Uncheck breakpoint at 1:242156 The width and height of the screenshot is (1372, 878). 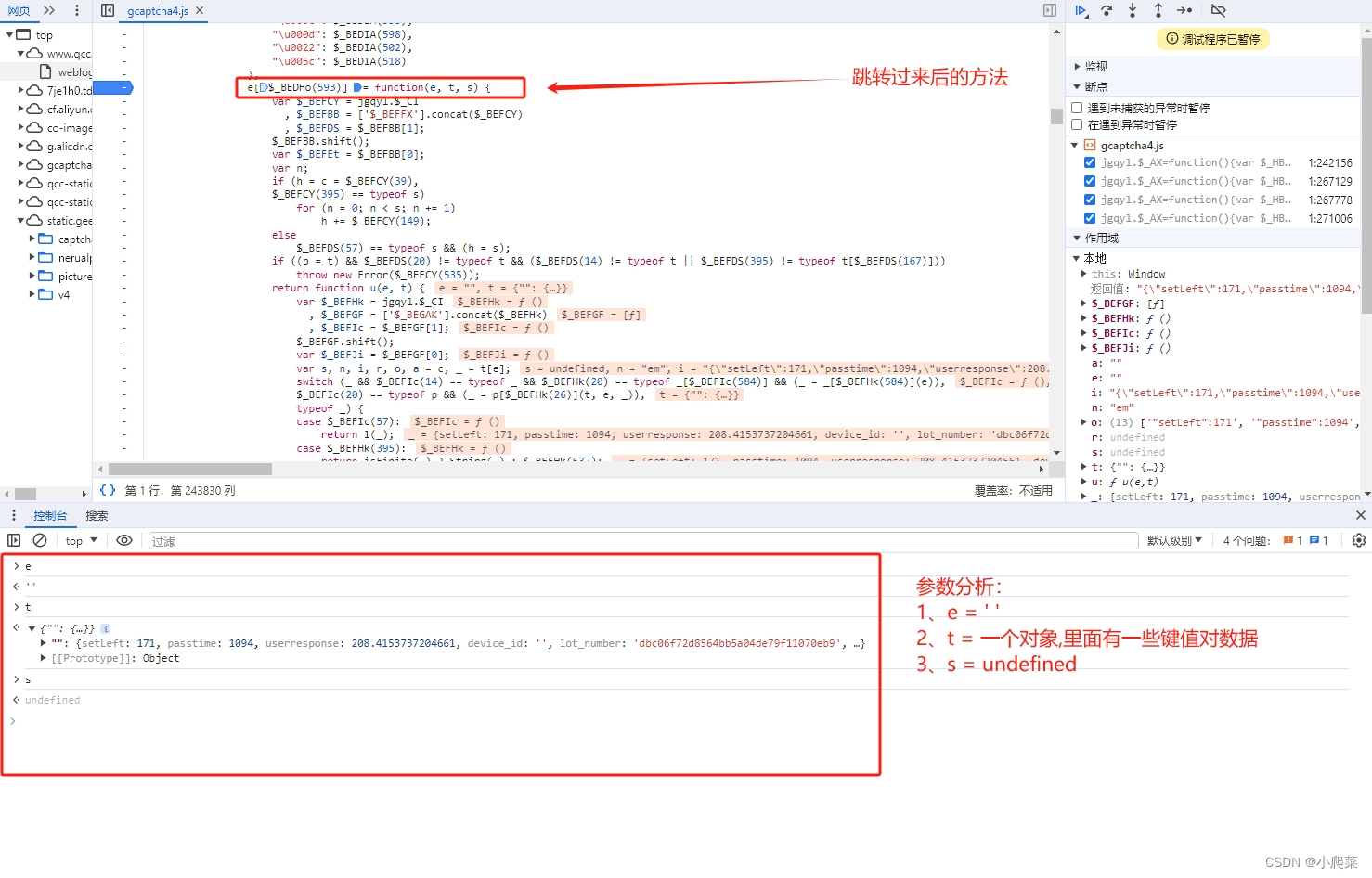click(1090, 162)
